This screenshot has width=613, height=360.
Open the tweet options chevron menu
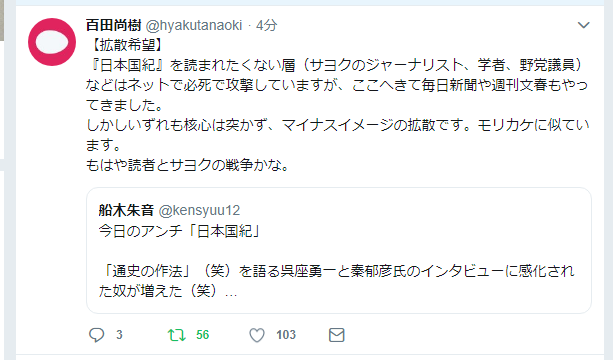(583, 25)
